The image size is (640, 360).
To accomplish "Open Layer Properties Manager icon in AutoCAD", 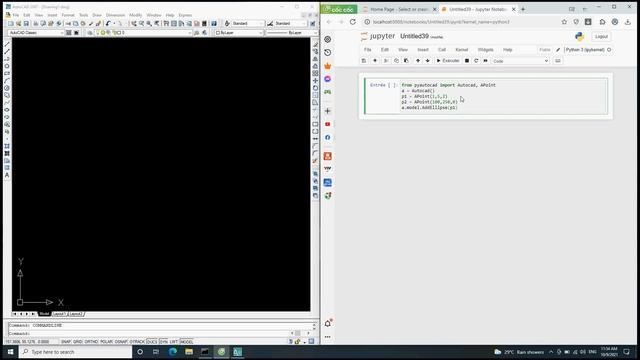I will (90, 33).
